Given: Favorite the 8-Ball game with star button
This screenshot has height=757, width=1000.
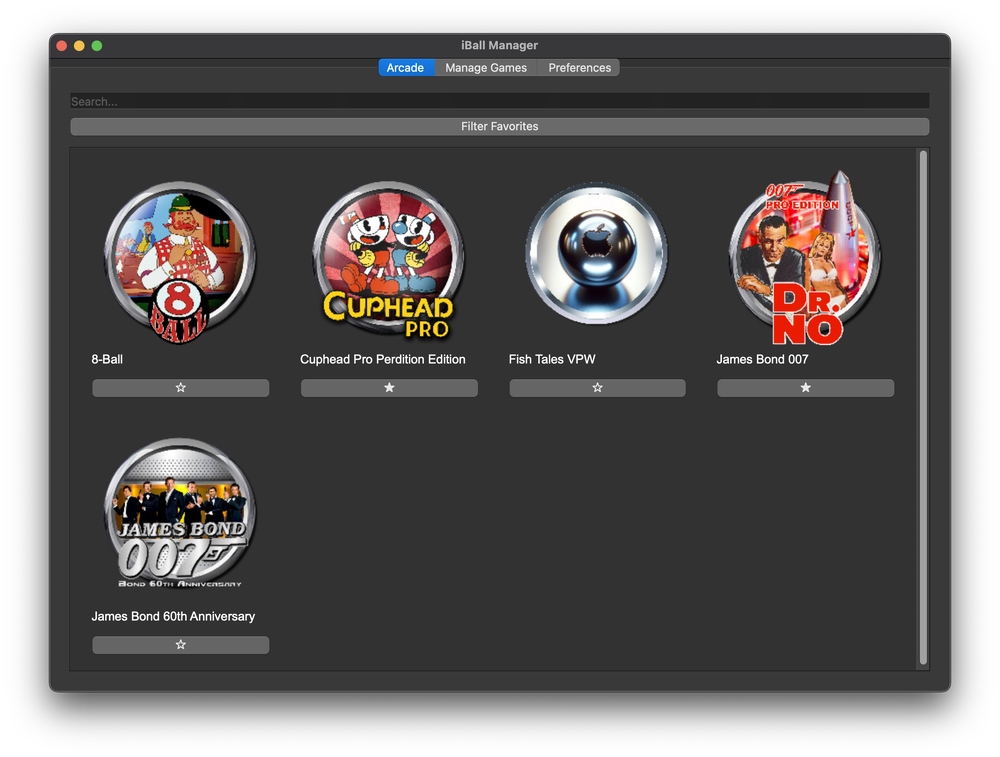Looking at the screenshot, I should tap(180, 388).
